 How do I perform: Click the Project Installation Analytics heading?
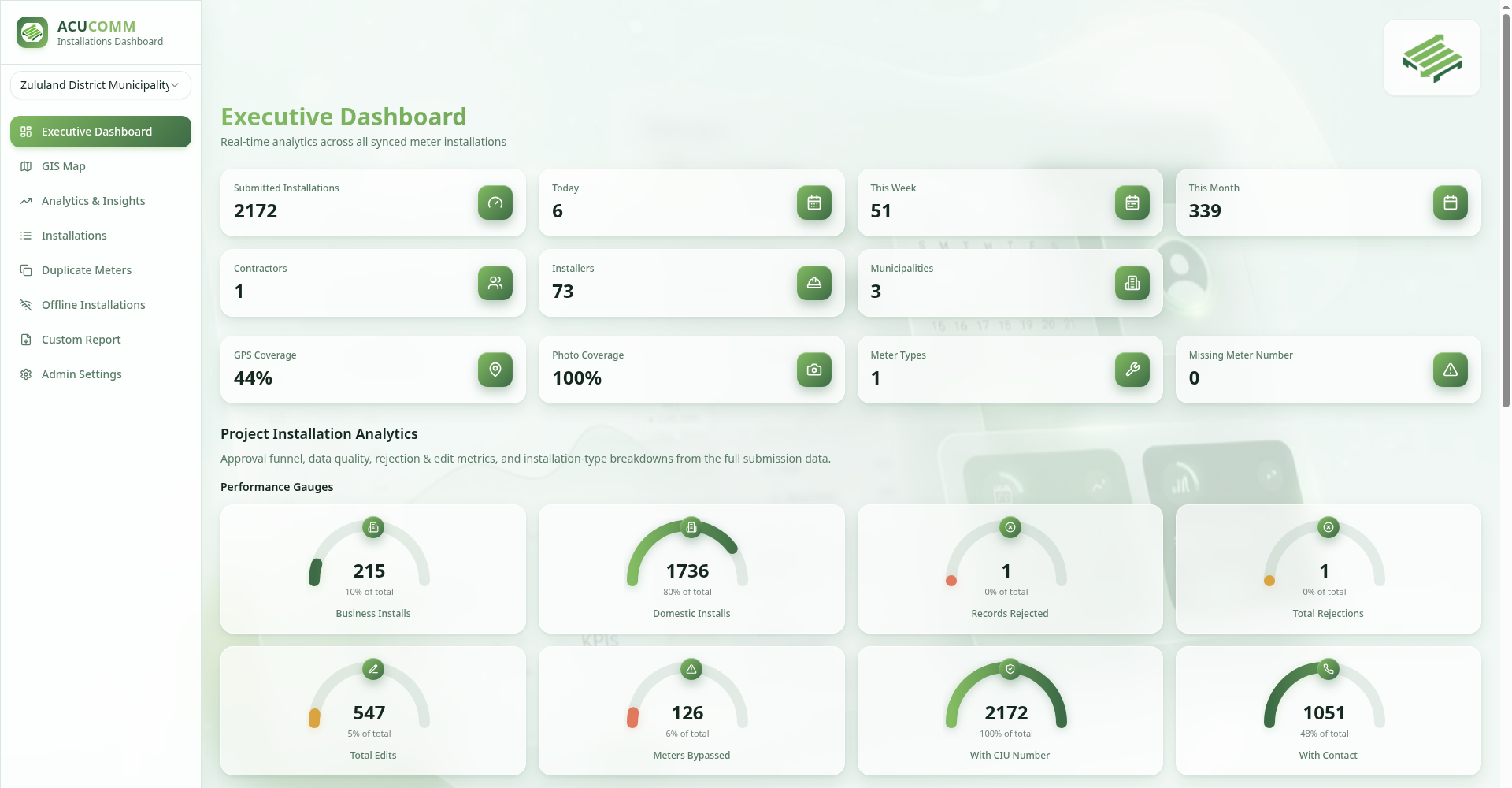coord(319,434)
